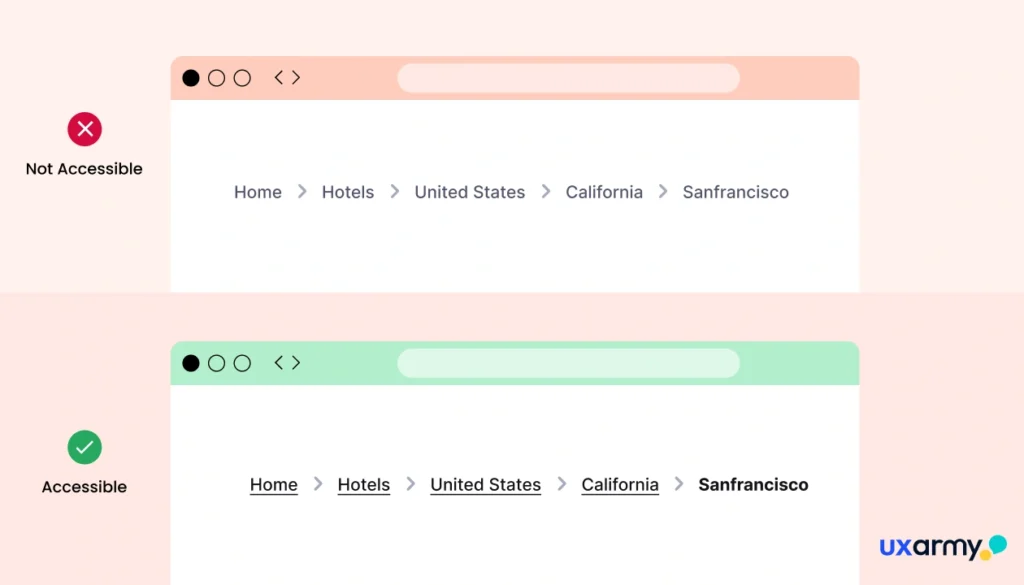
Task: Click the back arrow in the green browser
Action: coord(279,363)
